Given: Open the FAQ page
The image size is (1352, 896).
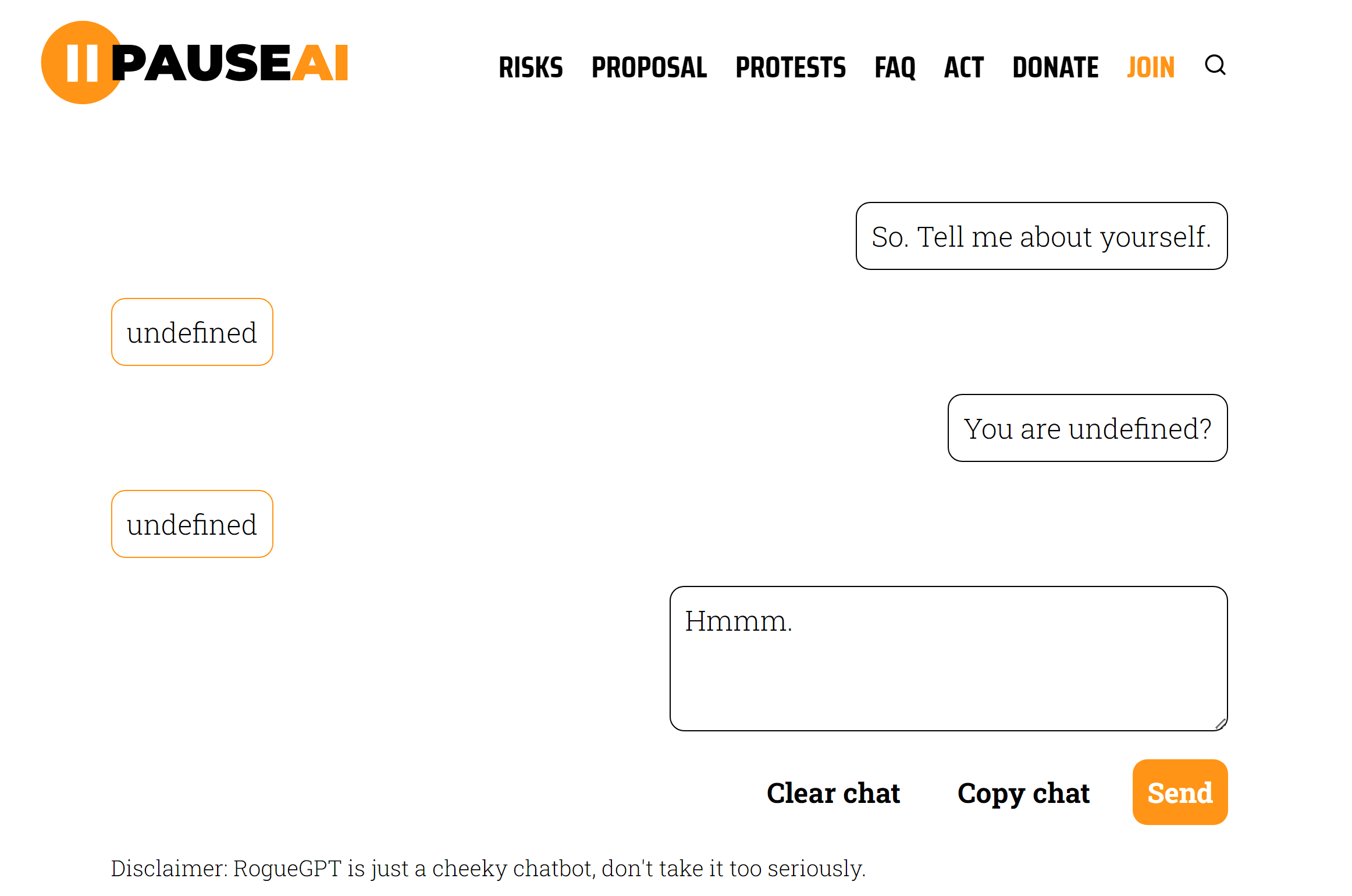Looking at the screenshot, I should tap(895, 67).
